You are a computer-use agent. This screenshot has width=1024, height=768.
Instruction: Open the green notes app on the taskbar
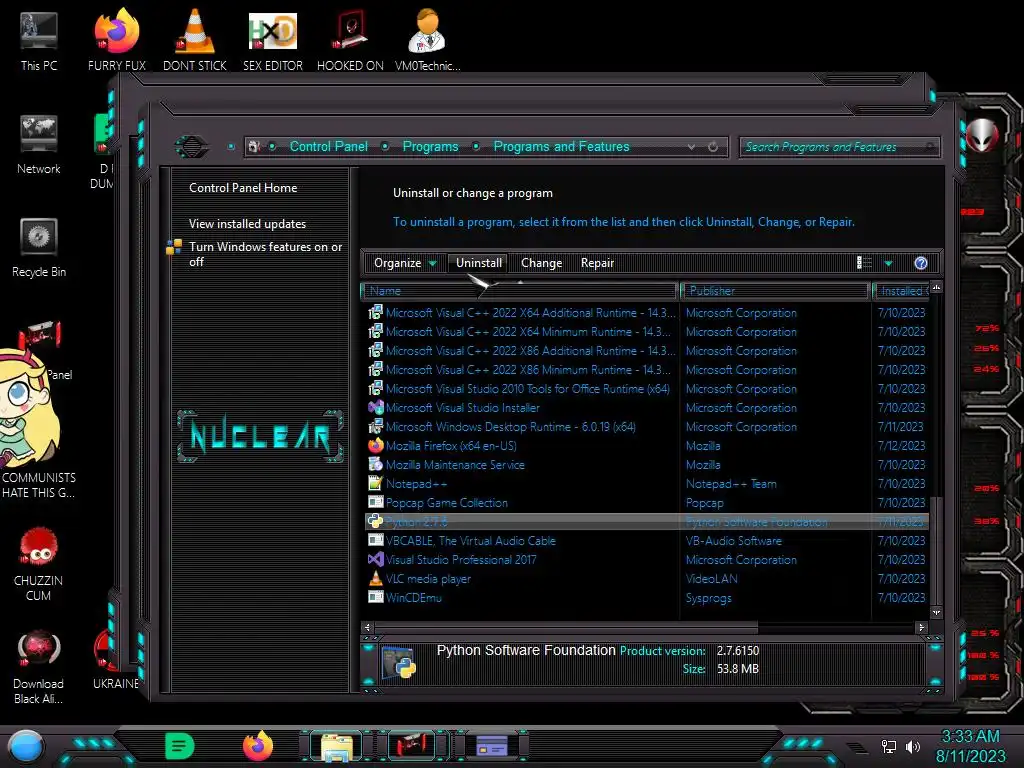(x=180, y=746)
